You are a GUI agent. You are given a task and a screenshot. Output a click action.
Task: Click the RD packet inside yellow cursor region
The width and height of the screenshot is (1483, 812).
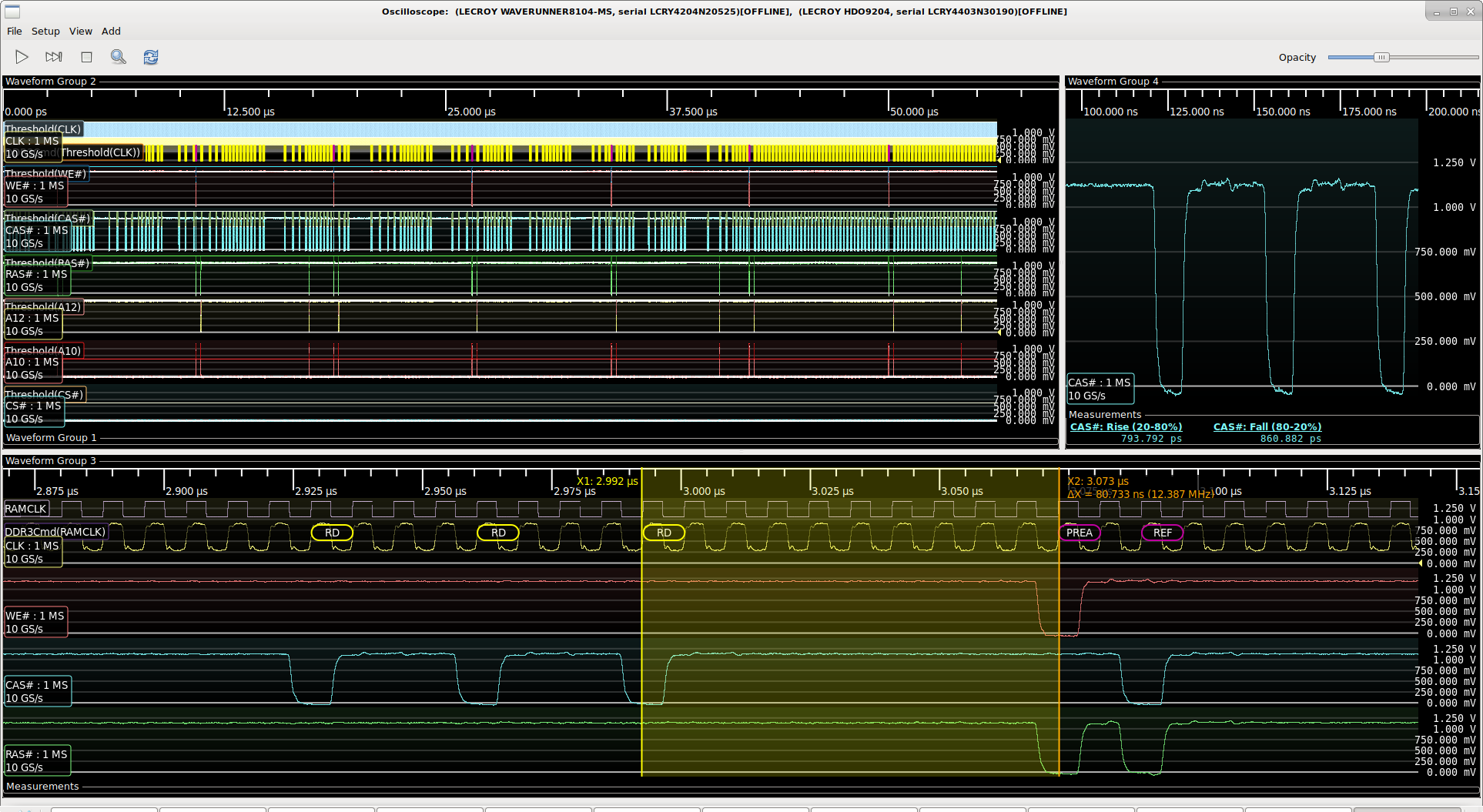pos(664,533)
